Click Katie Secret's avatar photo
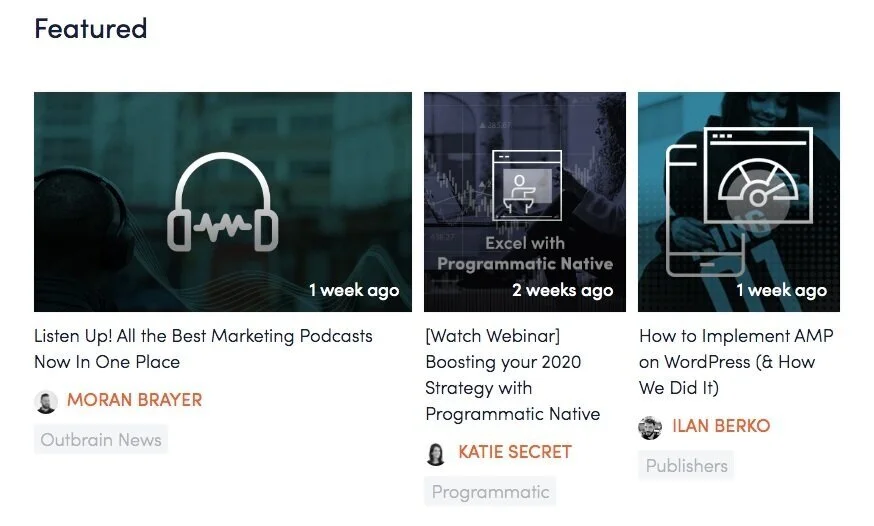This screenshot has width=874, height=526. (x=436, y=454)
